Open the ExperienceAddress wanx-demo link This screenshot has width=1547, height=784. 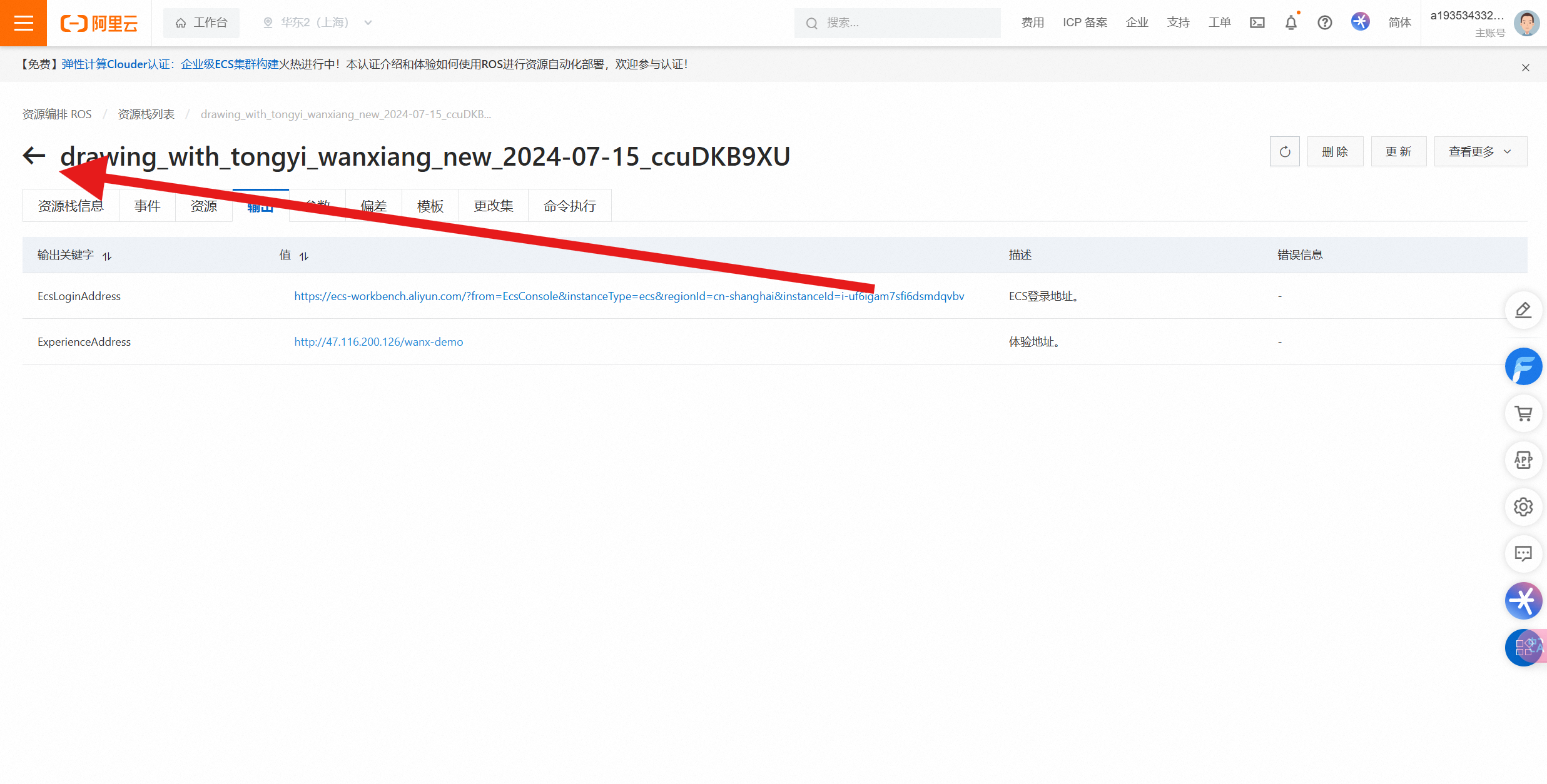click(x=378, y=342)
